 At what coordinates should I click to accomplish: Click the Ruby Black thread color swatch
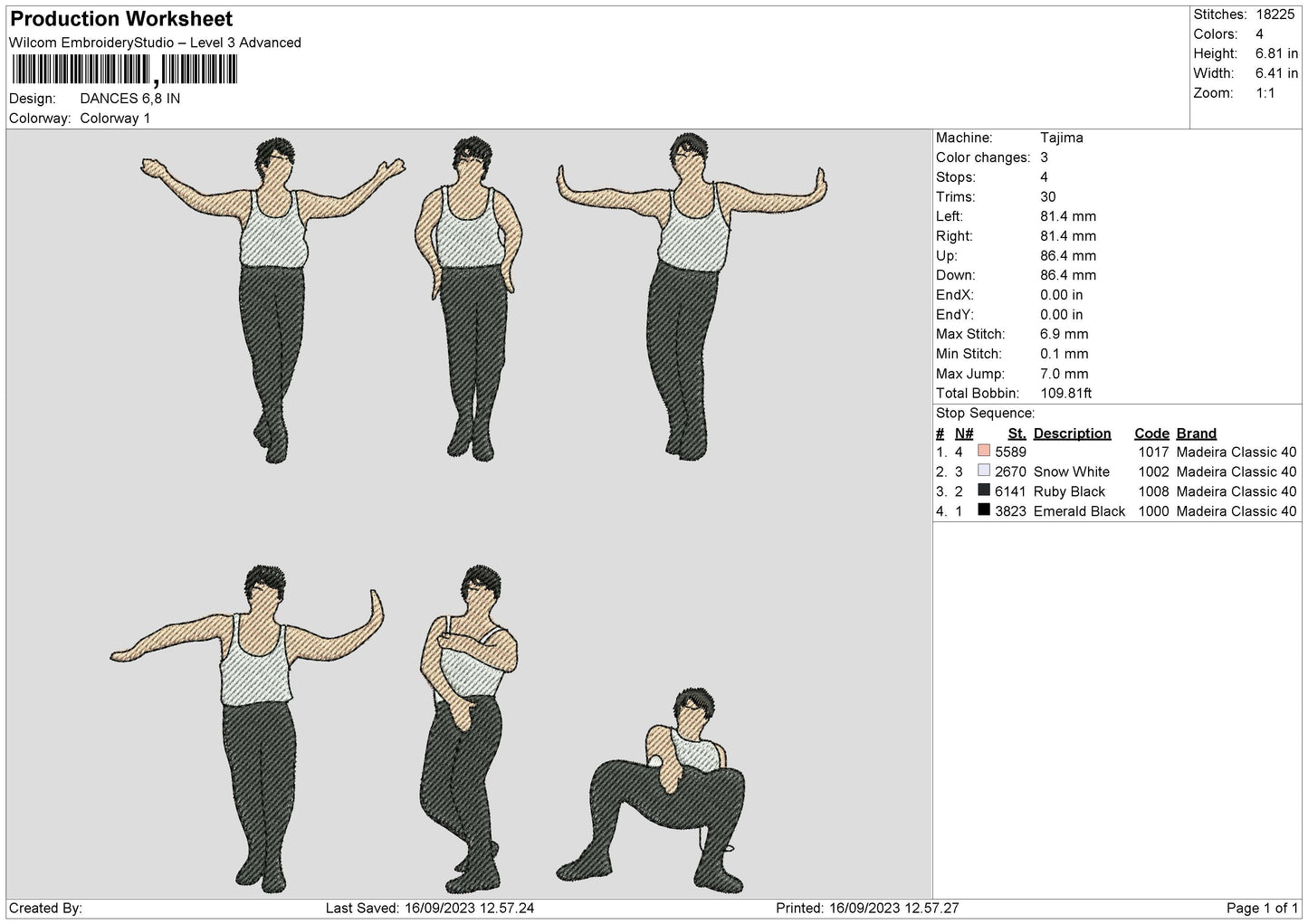pos(984,491)
